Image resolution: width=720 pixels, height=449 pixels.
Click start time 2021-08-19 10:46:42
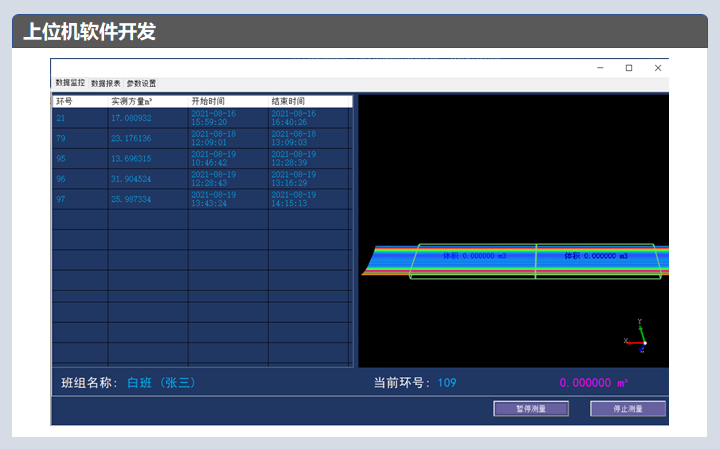pyautogui.click(x=228, y=158)
